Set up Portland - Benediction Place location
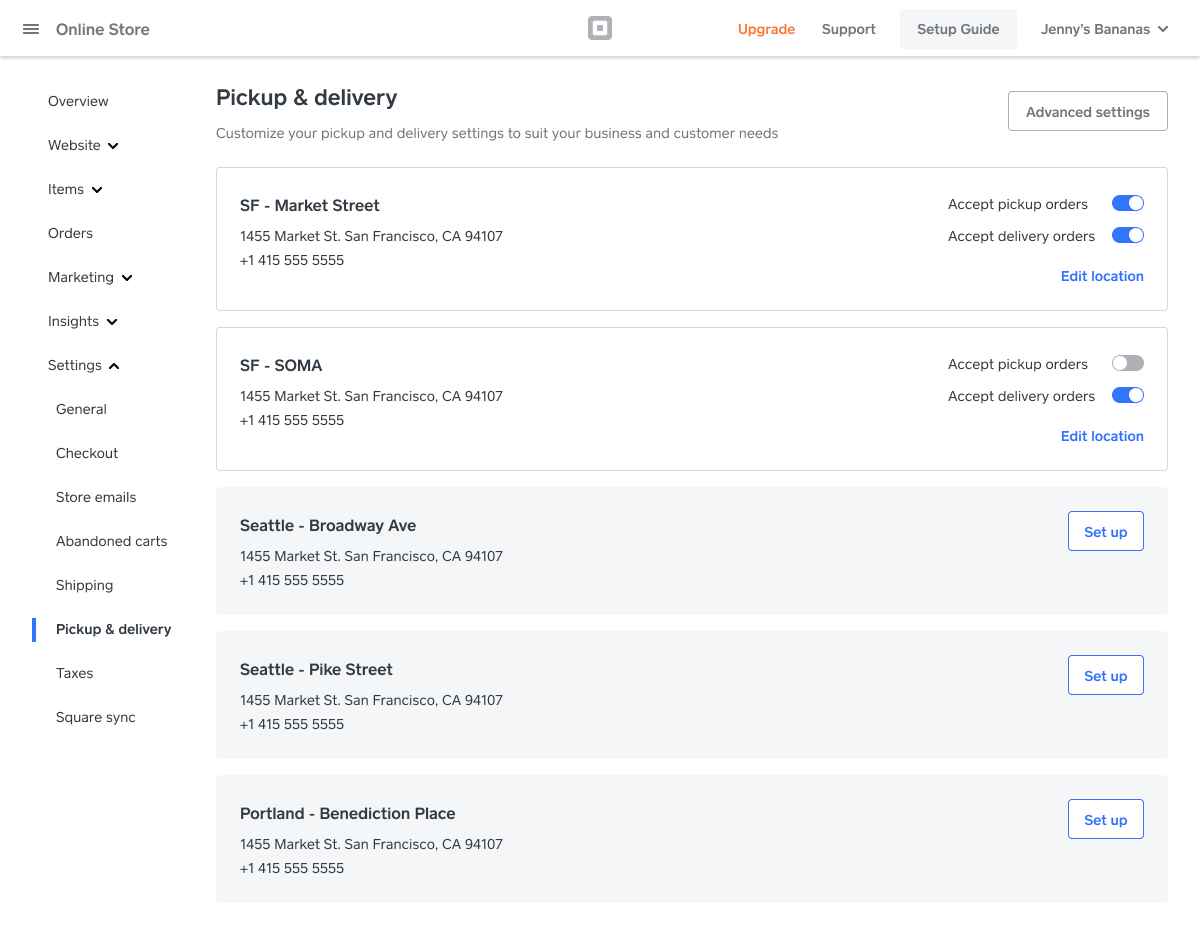 click(x=1106, y=820)
